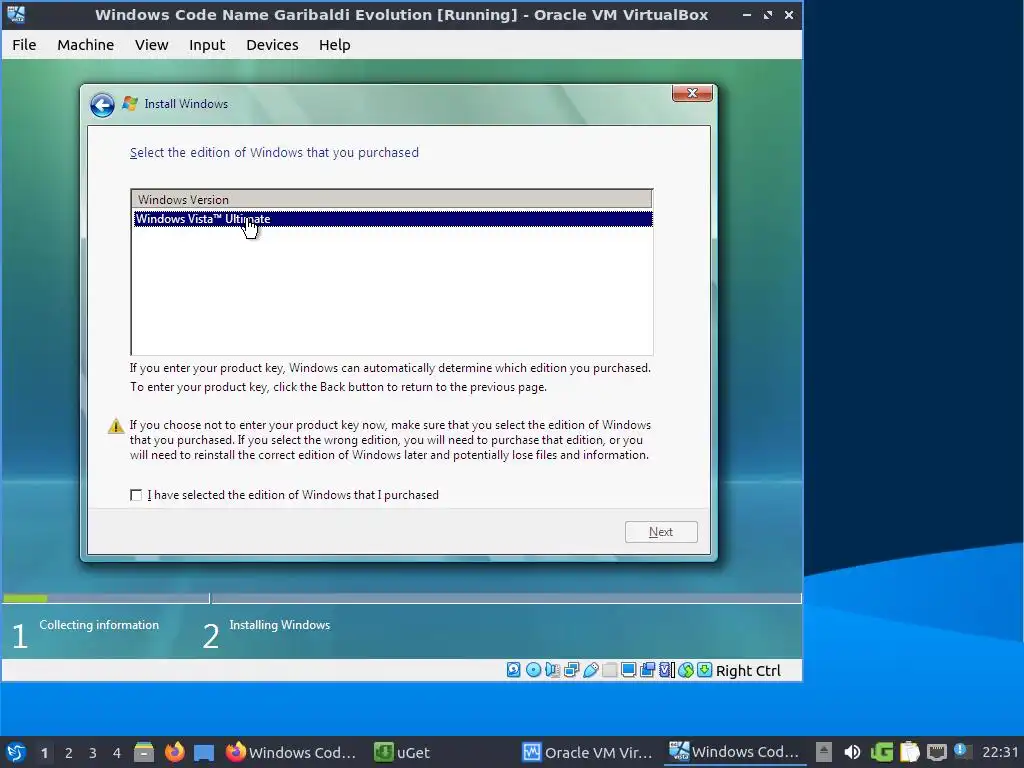The width and height of the screenshot is (1024, 768).
Task: Click the audio indicator icon in status bar
Action: coord(552,670)
